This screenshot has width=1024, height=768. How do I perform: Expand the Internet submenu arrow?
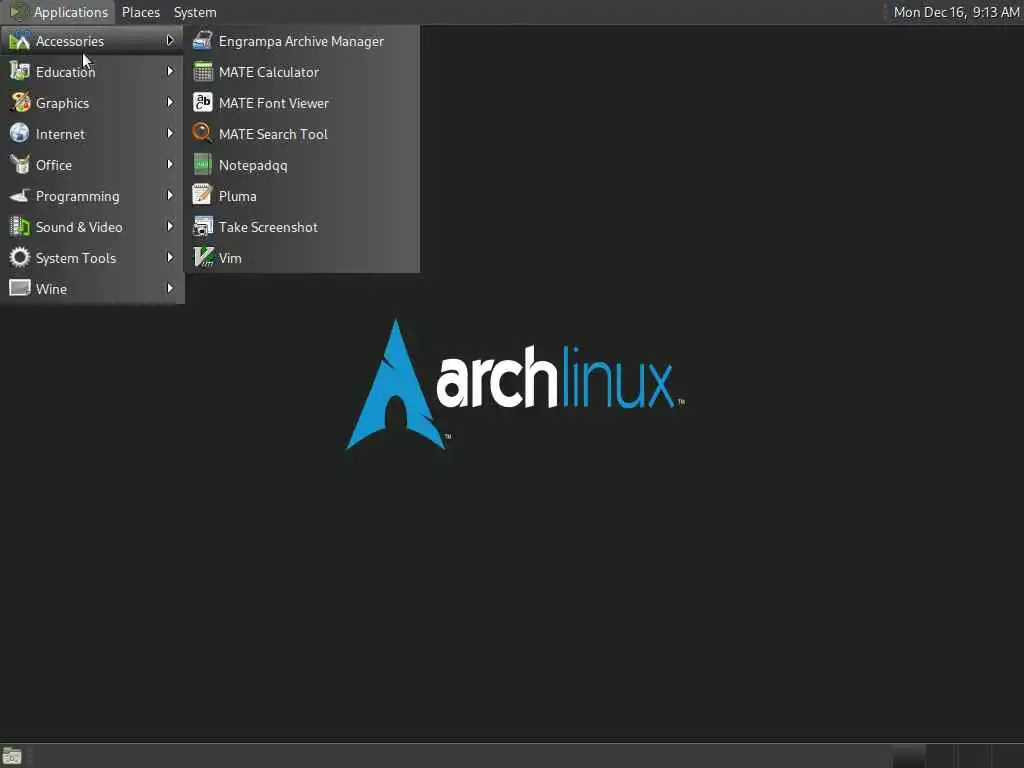pyautogui.click(x=170, y=133)
